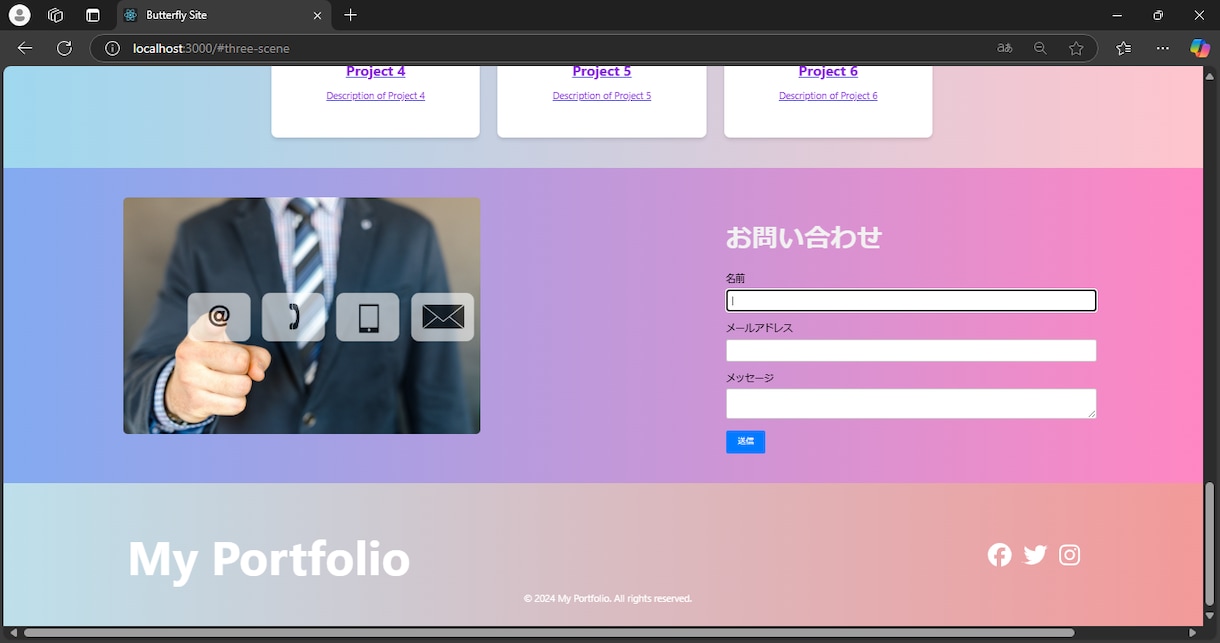Click the envelope mail icon in photo

click(x=443, y=317)
